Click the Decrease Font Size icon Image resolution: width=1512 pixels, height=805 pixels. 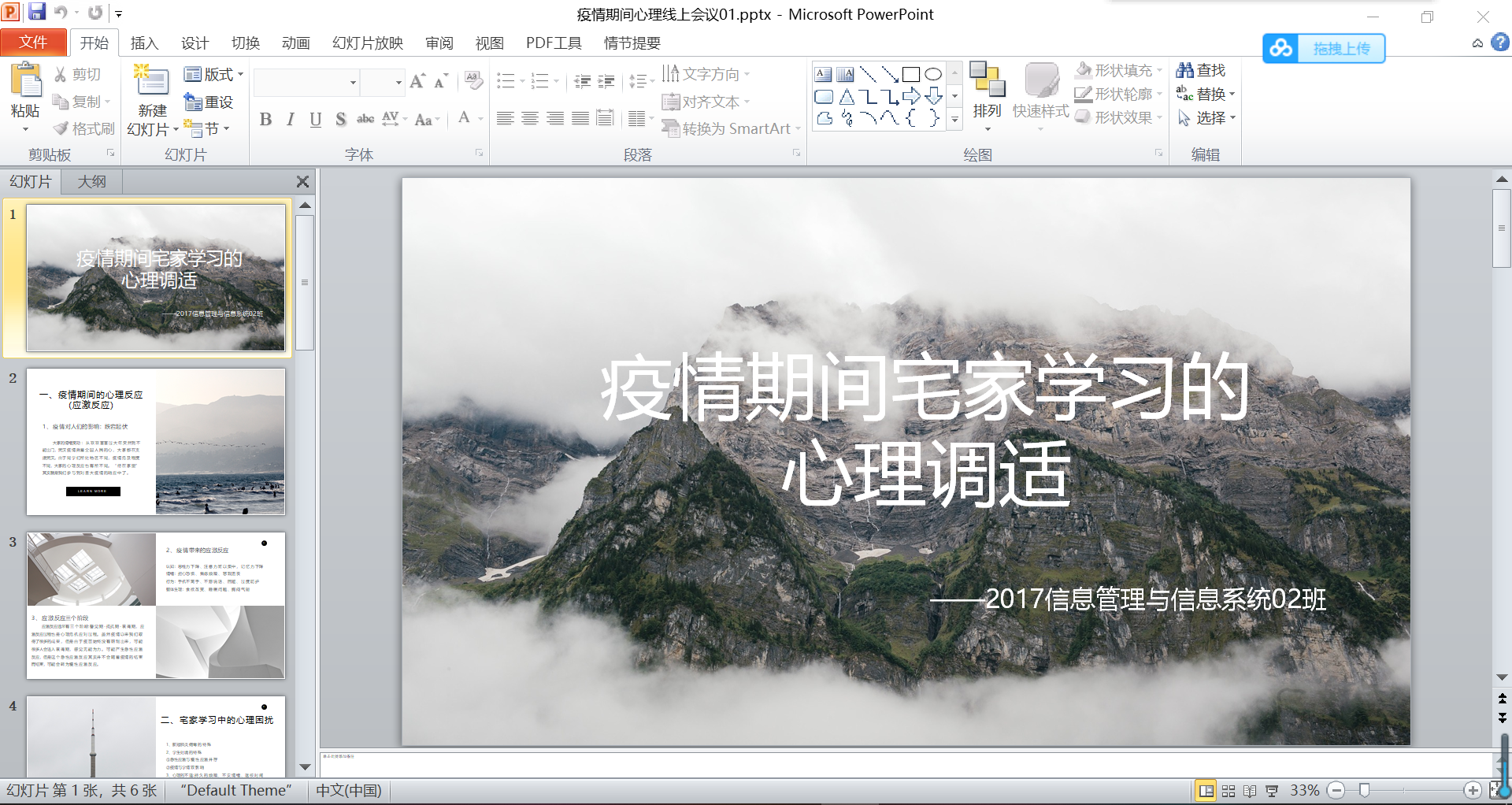[x=441, y=80]
